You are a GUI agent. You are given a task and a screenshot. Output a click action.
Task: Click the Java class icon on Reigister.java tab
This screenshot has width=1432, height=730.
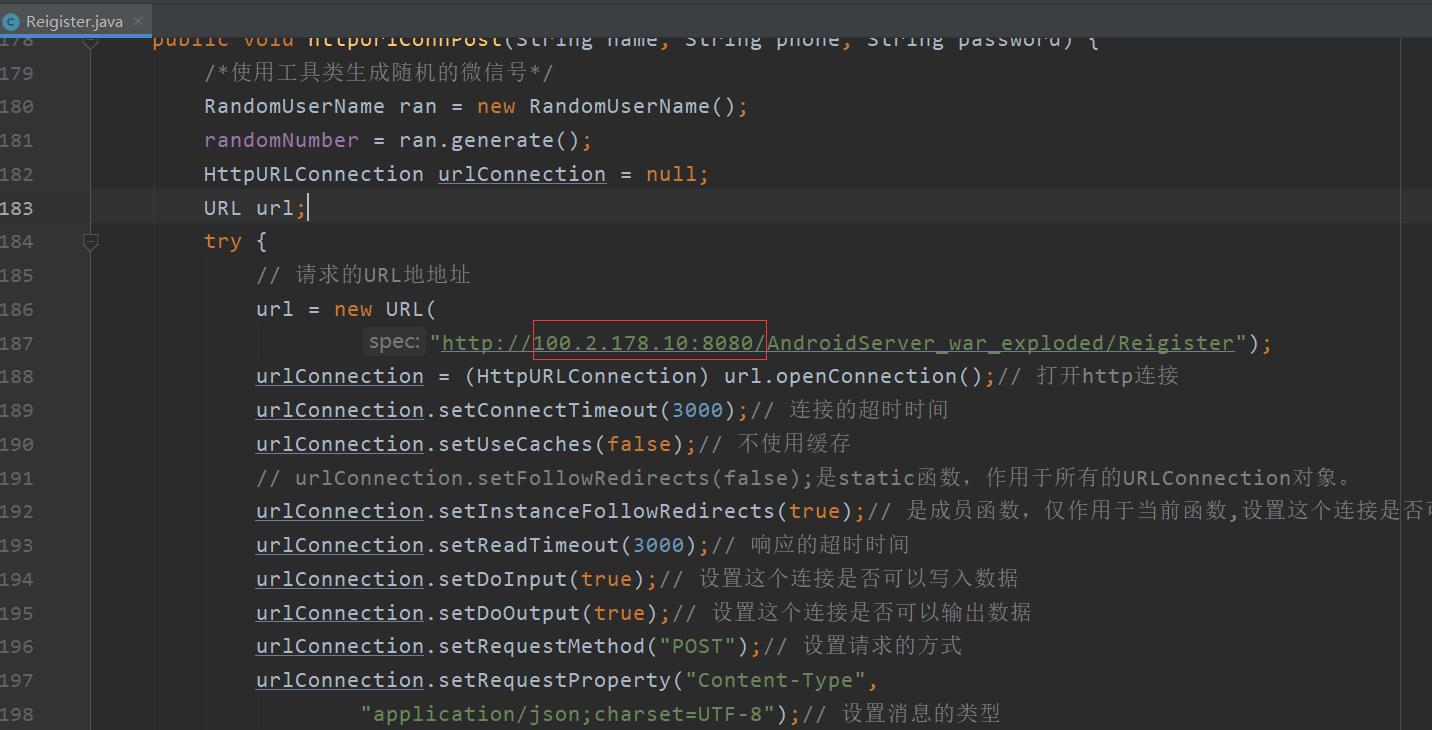pyautogui.click(x=12, y=21)
